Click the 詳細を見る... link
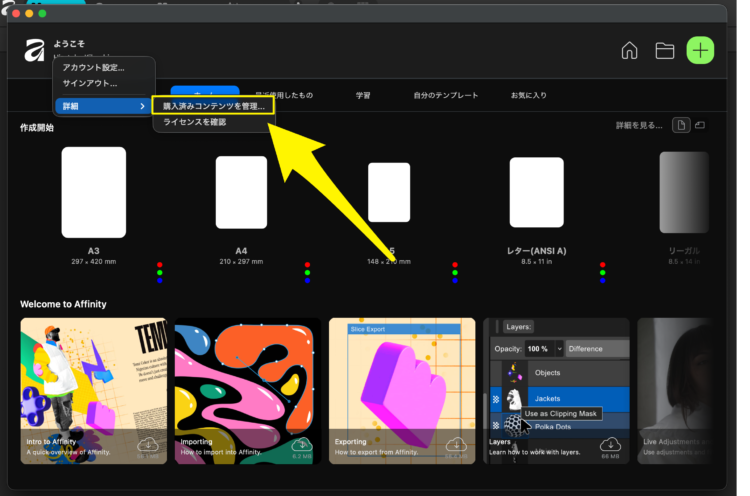This screenshot has width=750, height=496. pyautogui.click(x=638, y=125)
